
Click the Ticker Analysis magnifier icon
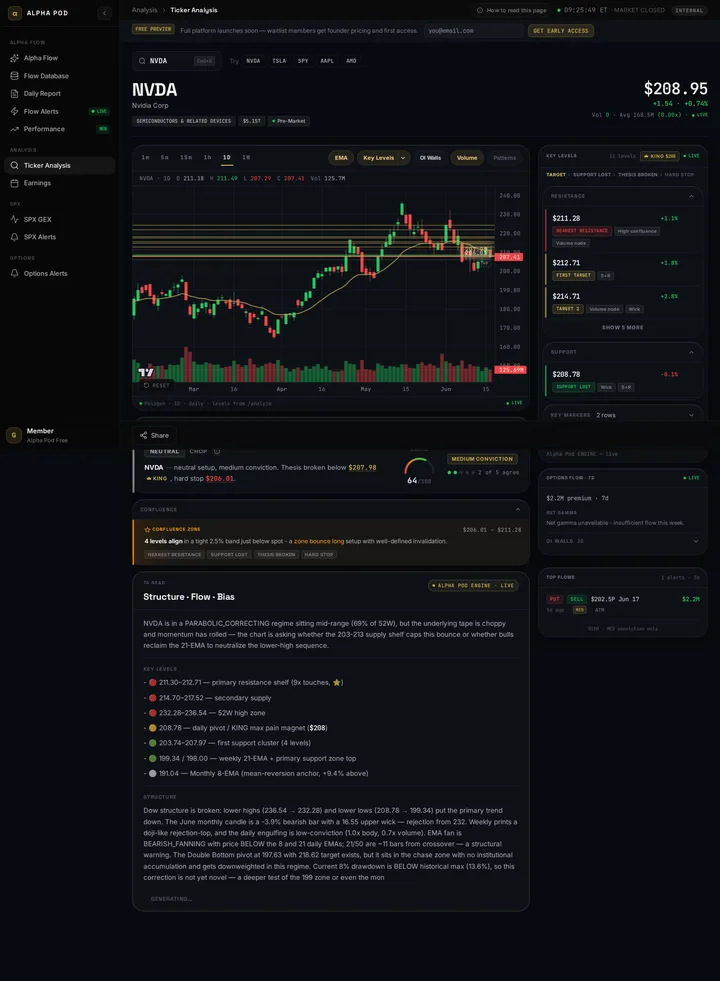click(x=14, y=165)
